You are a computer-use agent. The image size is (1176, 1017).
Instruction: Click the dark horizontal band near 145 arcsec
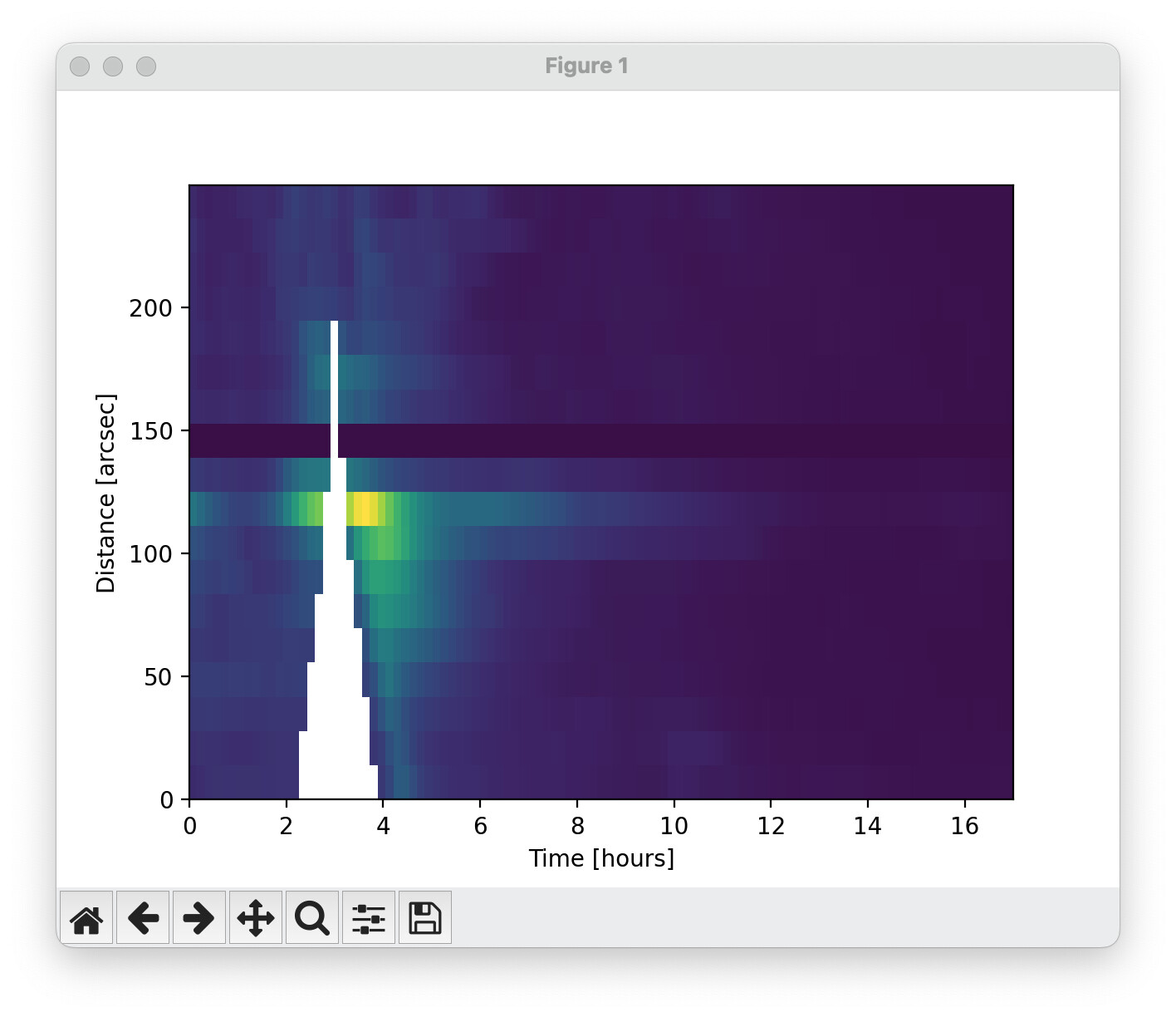click(601, 440)
